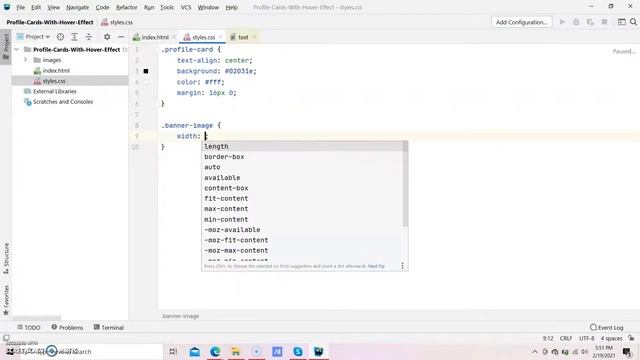Viewport: 640px width, 360px height.
Task: Open the File menu
Action: [x=20, y=7]
